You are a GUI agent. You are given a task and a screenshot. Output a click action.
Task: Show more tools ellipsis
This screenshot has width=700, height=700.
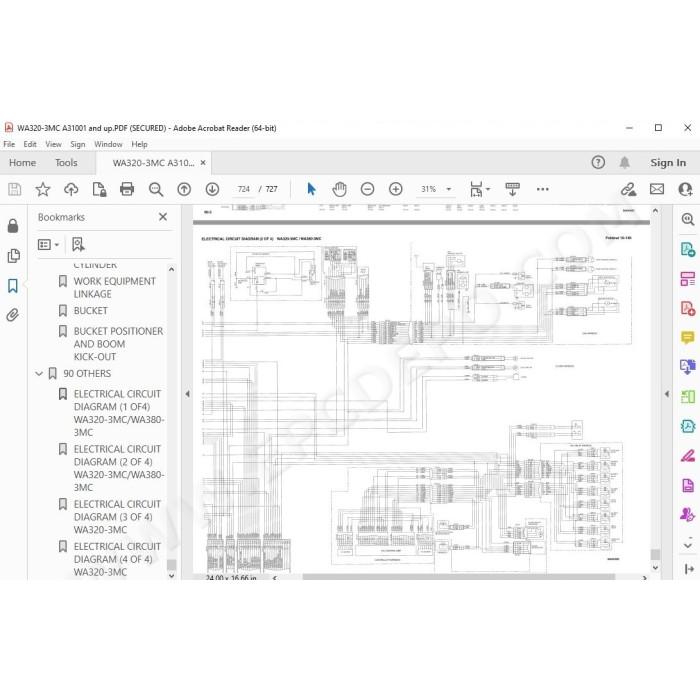(543, 189)
